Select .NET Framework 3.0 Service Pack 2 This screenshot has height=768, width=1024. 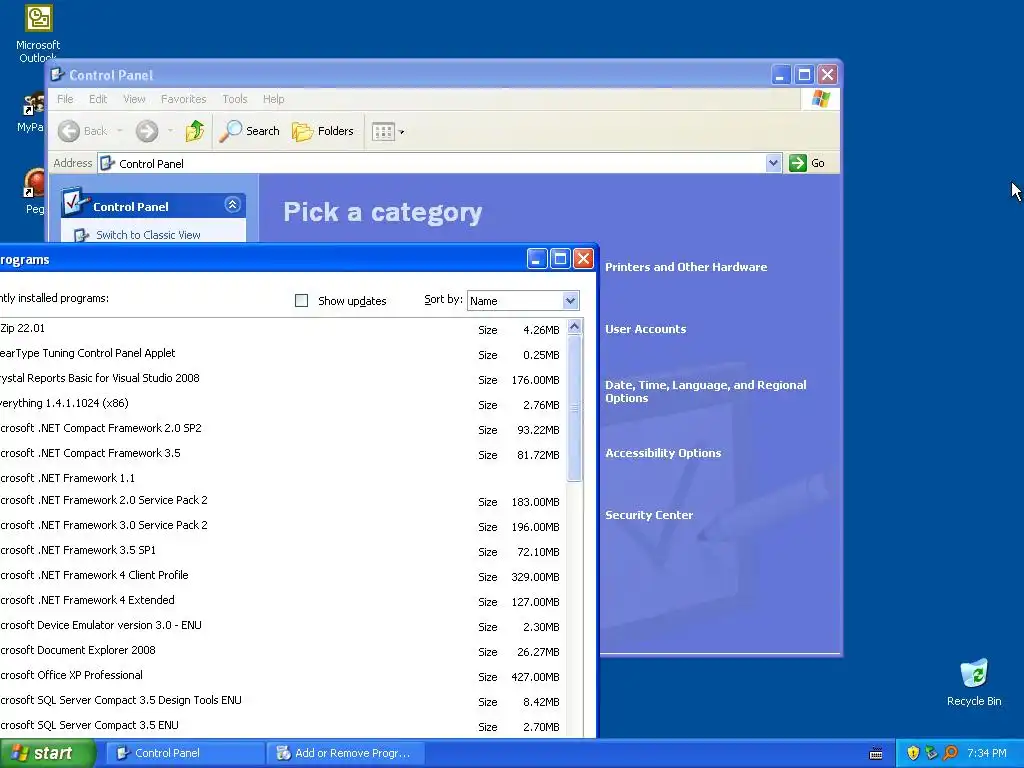point(283,526)
